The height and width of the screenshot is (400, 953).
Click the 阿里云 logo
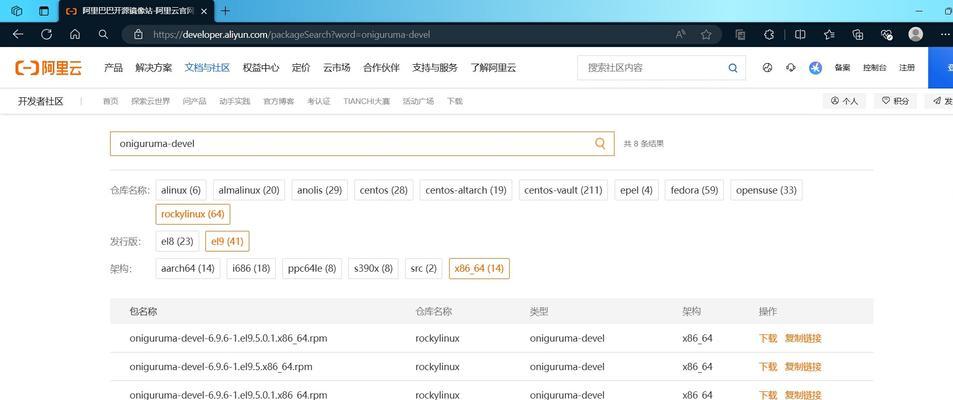click(49, 67)
